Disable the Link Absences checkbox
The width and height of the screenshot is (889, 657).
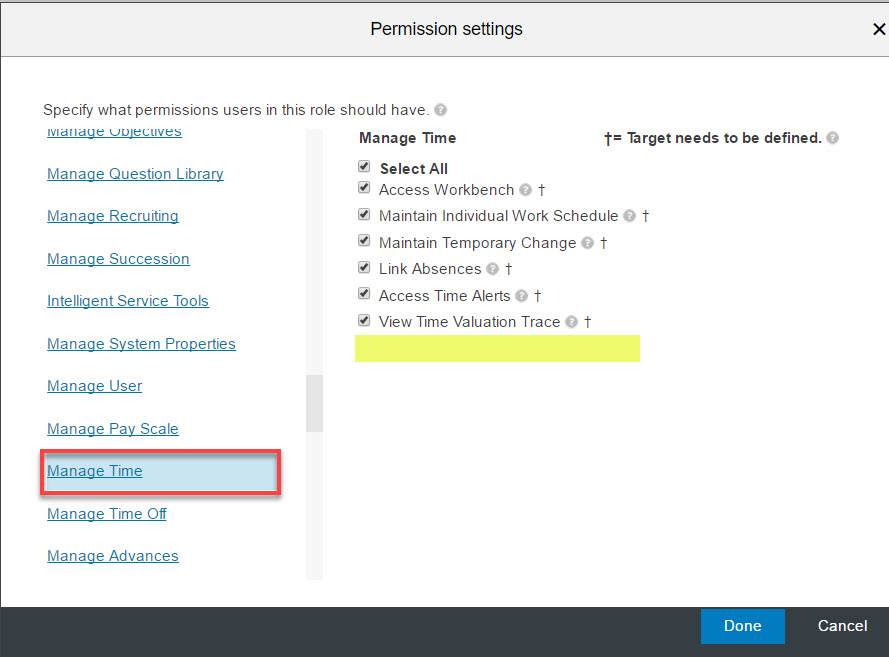click(364, 267)
